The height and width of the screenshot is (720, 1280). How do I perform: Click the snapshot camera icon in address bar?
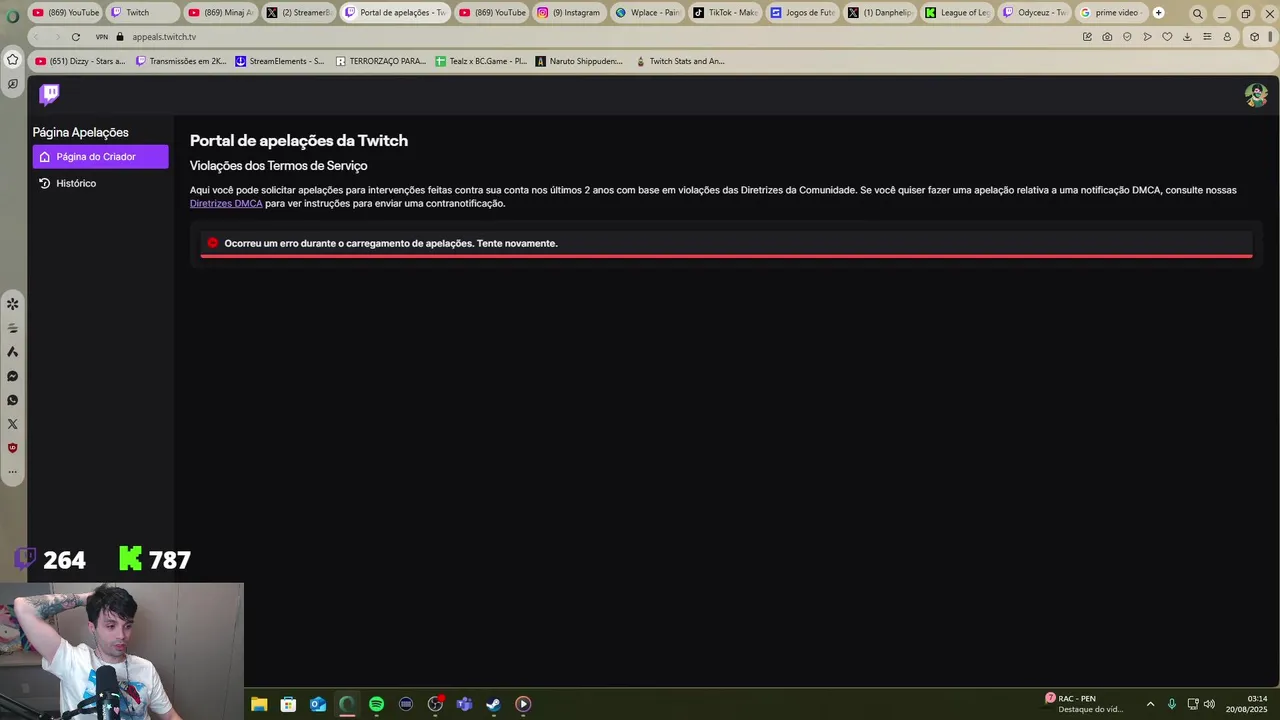coord(1107,37)
